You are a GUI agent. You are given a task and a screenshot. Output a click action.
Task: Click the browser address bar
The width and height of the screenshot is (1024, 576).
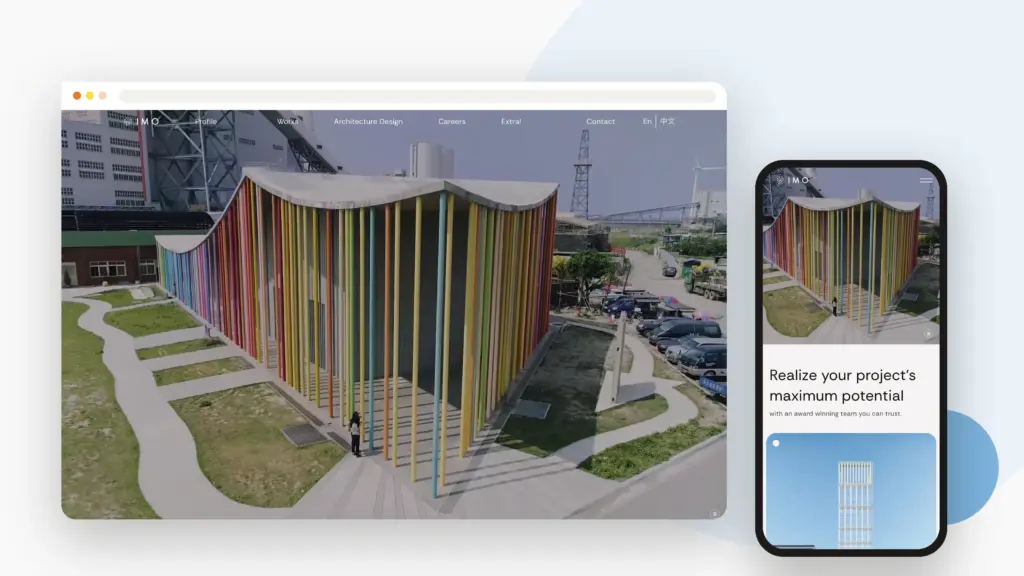pos(417,96)
